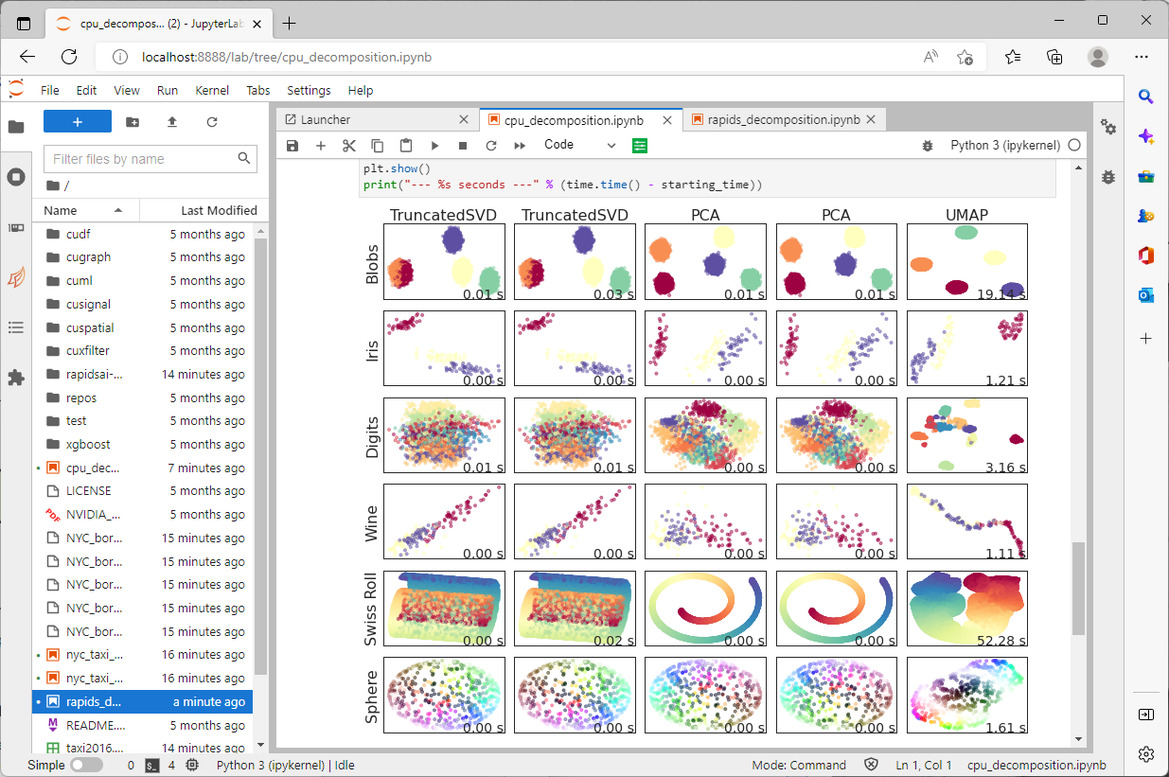
Task: Restart kernel and run all cells icon
Action: click(519, 145)
